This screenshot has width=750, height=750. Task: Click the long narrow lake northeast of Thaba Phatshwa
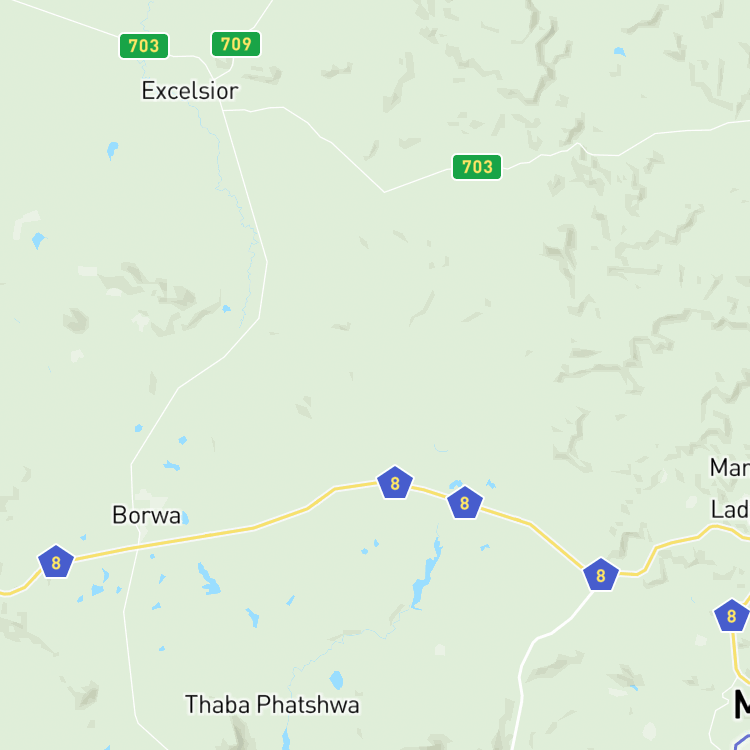coord(426,574)
